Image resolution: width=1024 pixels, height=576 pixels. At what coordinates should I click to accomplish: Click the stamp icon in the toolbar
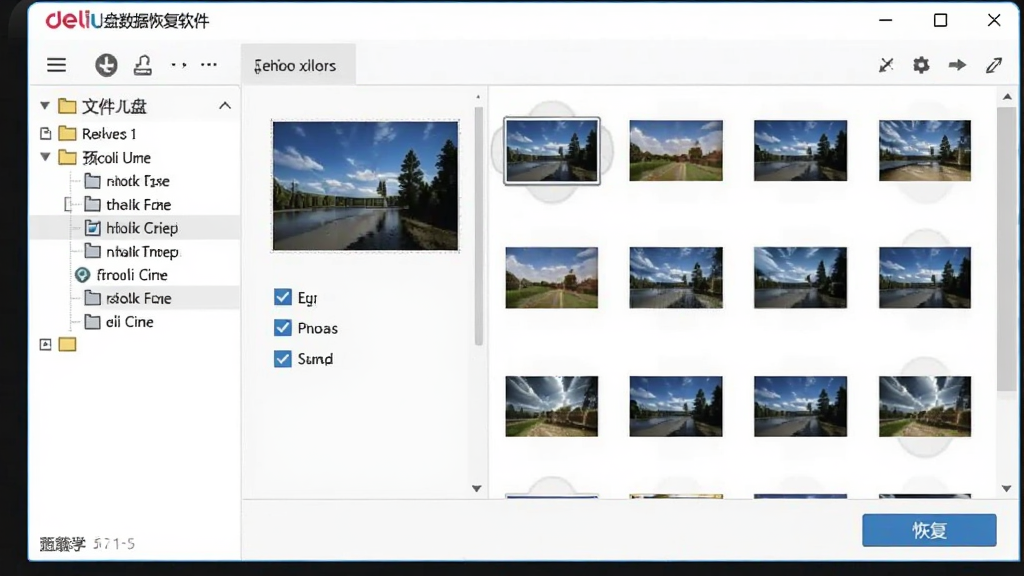click(x=143, y=65)
